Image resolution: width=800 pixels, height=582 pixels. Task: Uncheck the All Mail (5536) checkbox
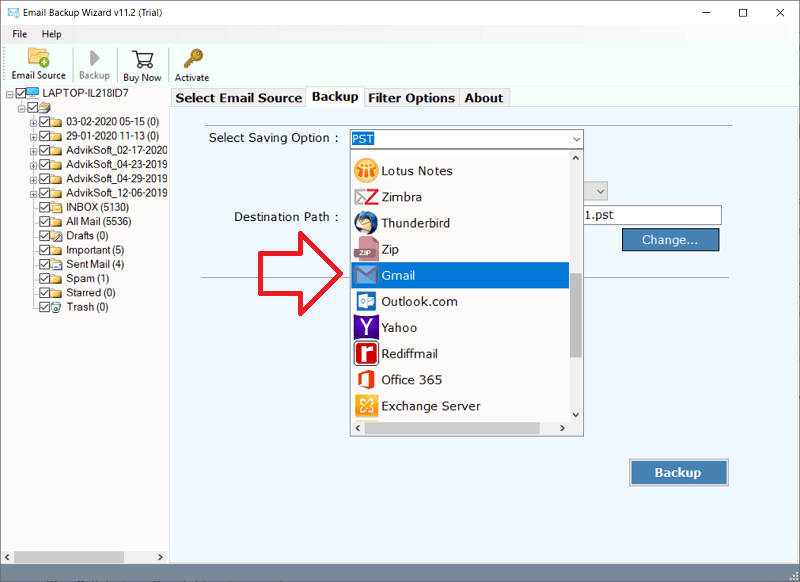pos(44,221)
